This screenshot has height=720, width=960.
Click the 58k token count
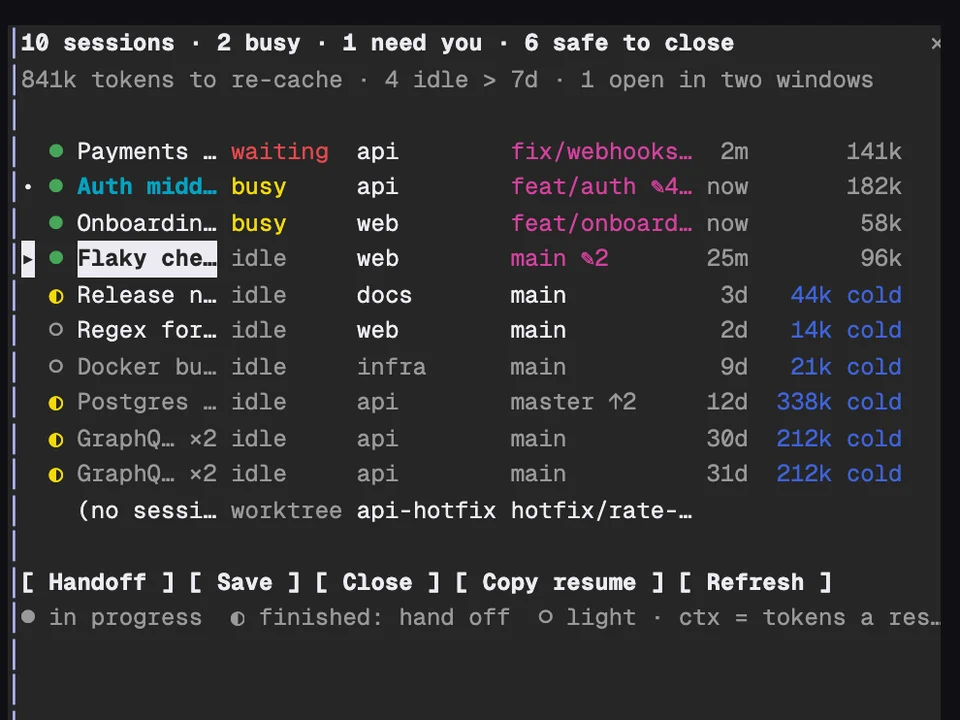click(x=880, y=223)
